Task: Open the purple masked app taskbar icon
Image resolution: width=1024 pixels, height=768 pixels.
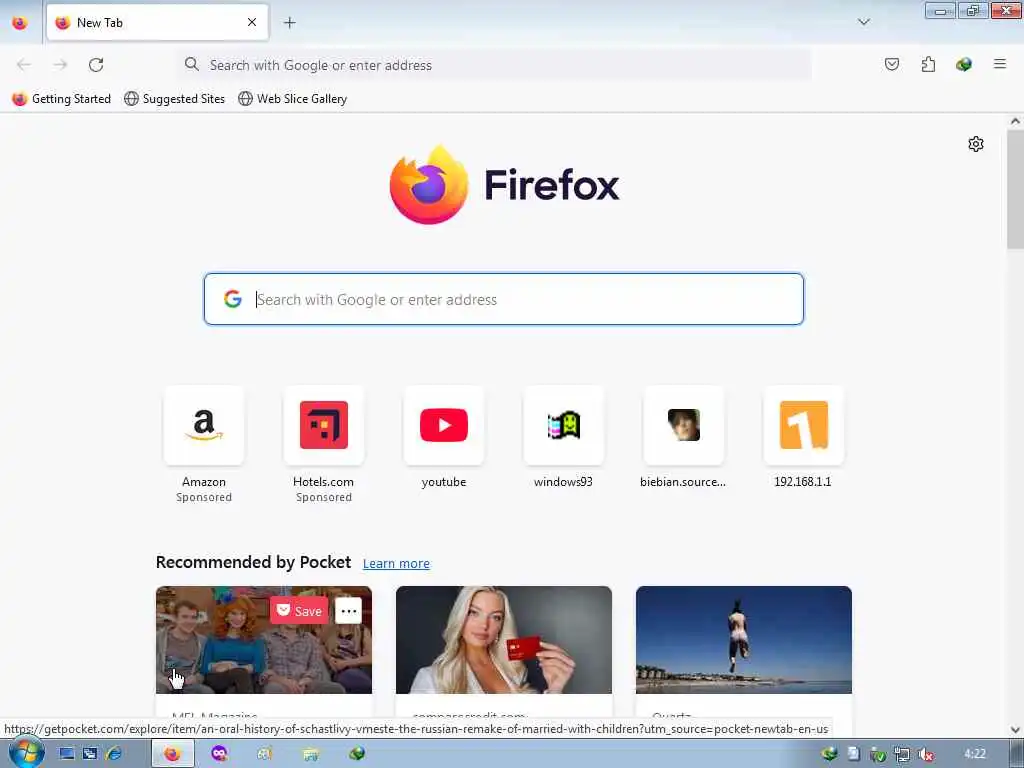Action: click(x=219, y=754)
